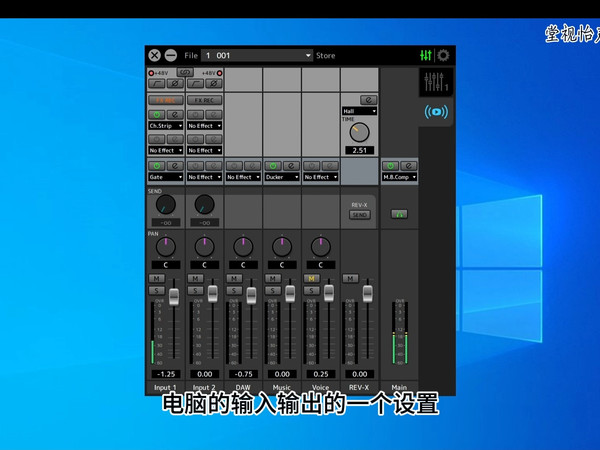Mute the Input 1 channel
This screenshot has width=600, height=450.
(x=157, y=278)
